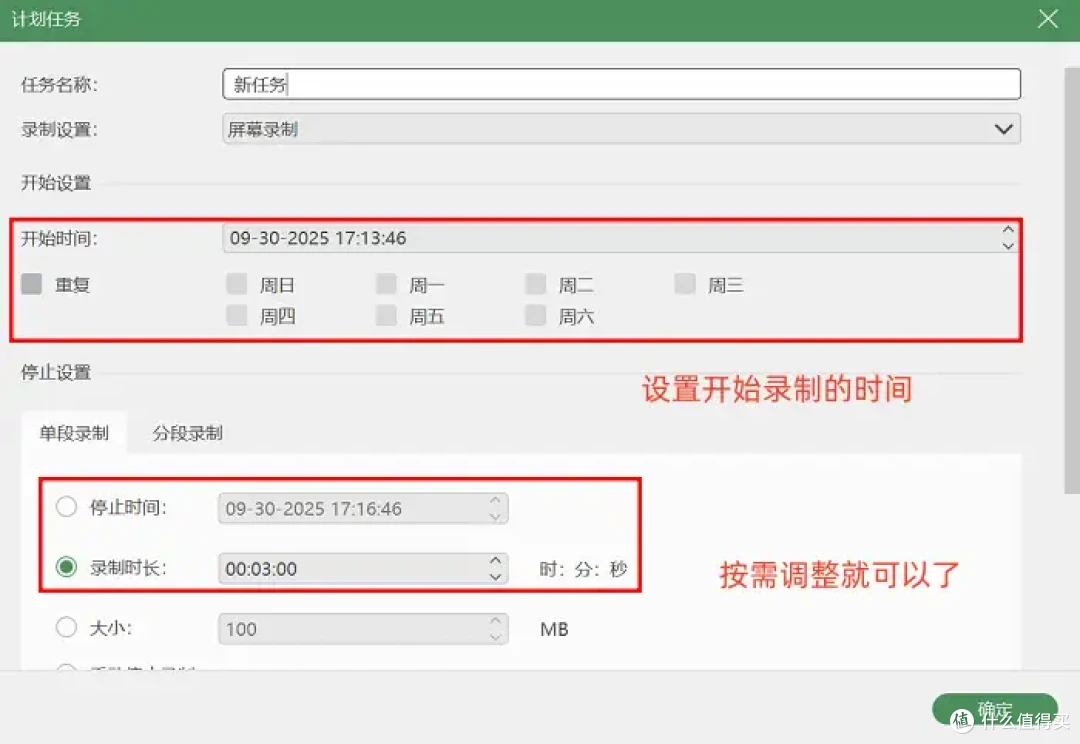Check the 周二 checkbox
Viewport: 1080px width, 744px height.
[536, 284]
